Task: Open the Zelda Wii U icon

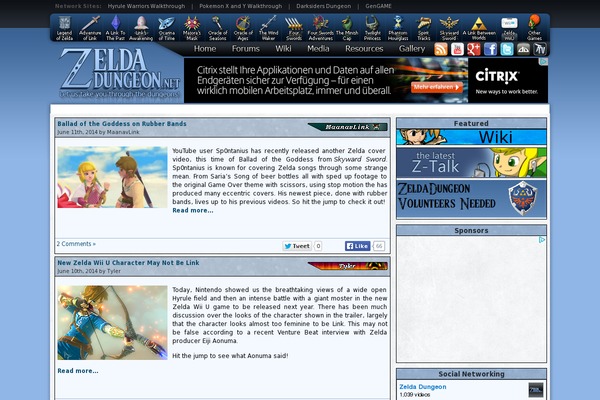Action: (509, 28)
